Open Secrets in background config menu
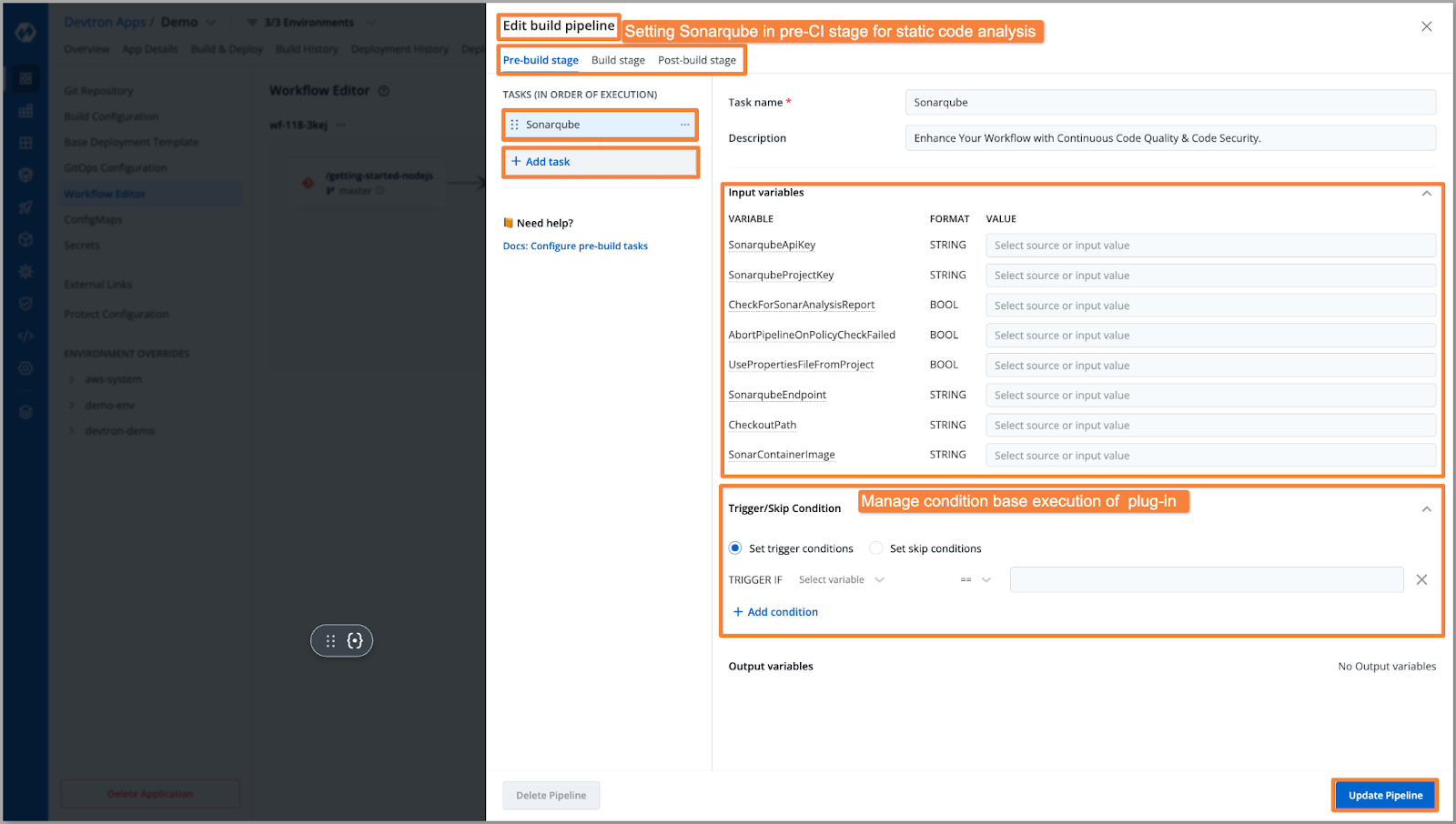 coord(82,246)
